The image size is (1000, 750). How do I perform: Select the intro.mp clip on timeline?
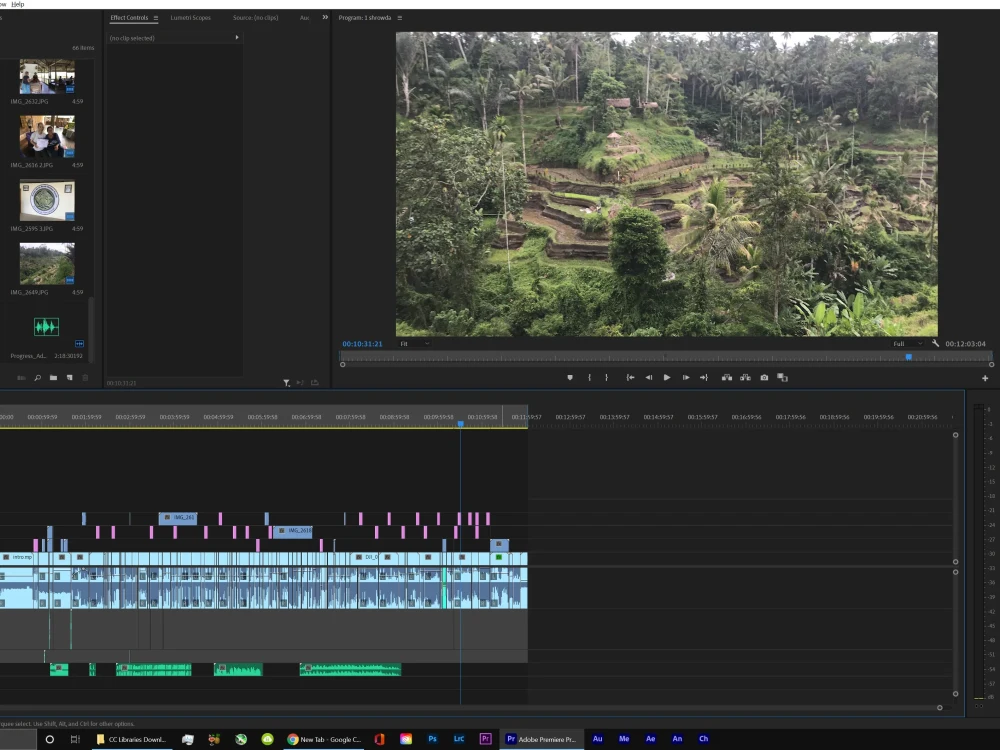click(18, 557)
